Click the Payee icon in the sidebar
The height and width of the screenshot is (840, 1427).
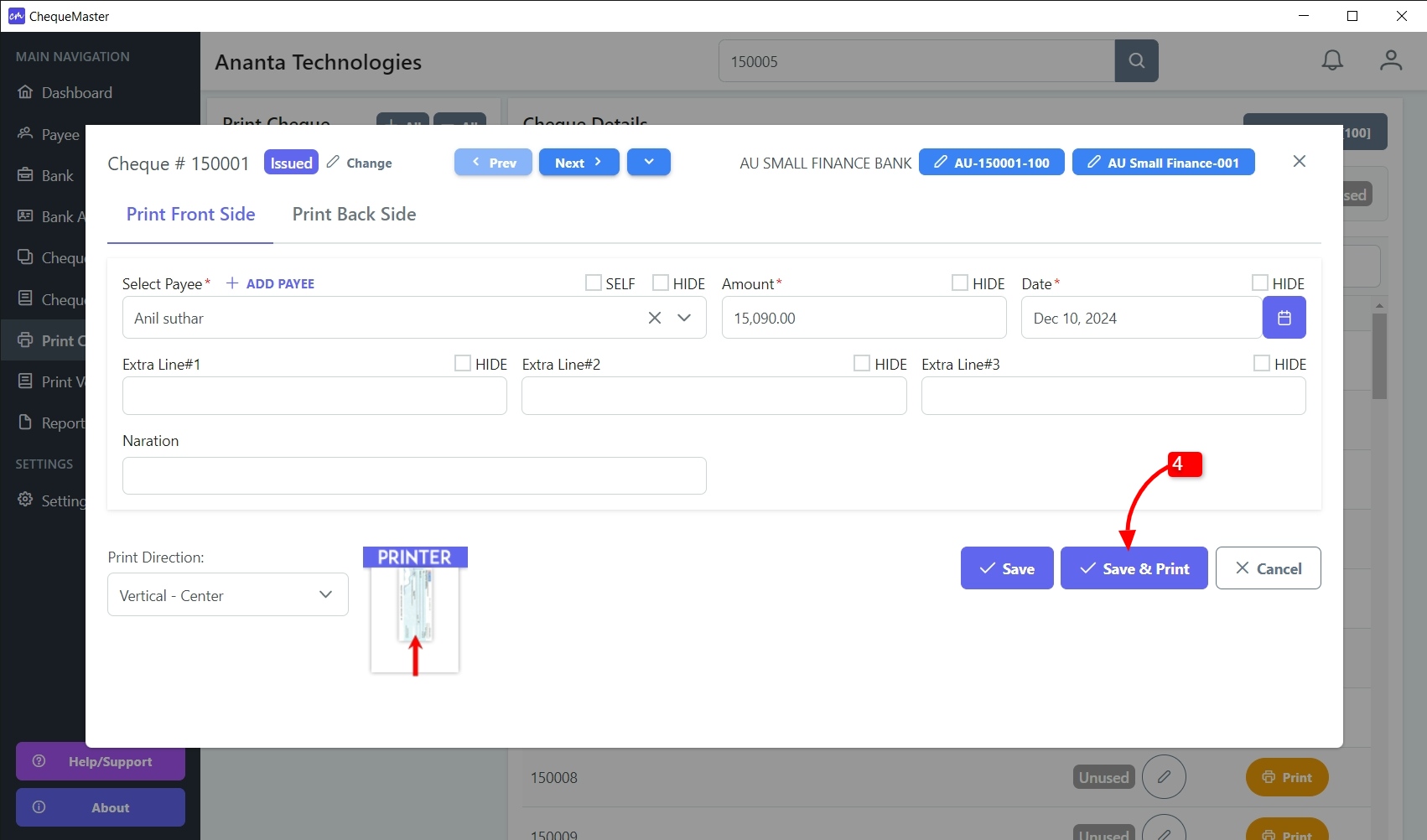tap(25, 134)
